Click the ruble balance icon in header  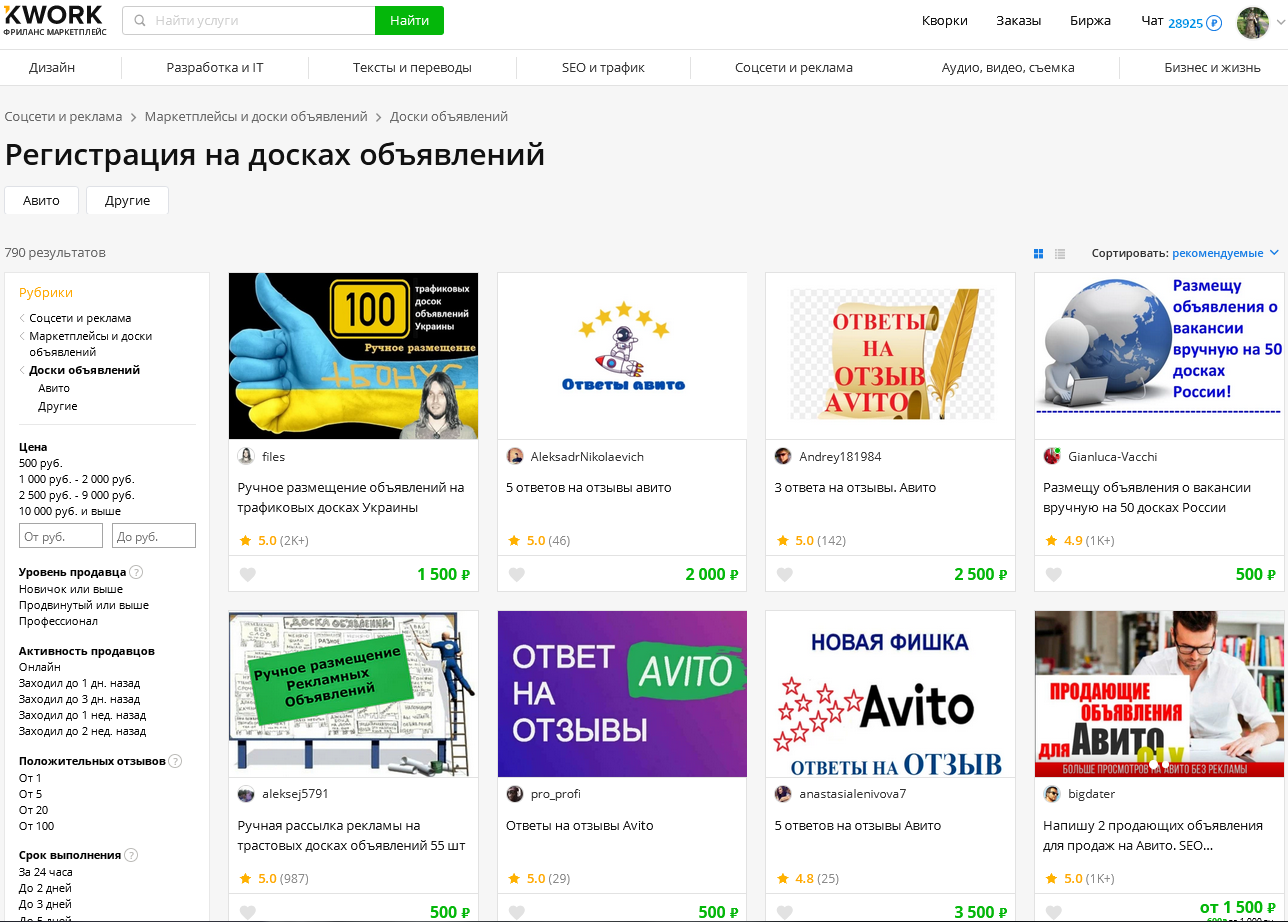(x=1214, y=22)
